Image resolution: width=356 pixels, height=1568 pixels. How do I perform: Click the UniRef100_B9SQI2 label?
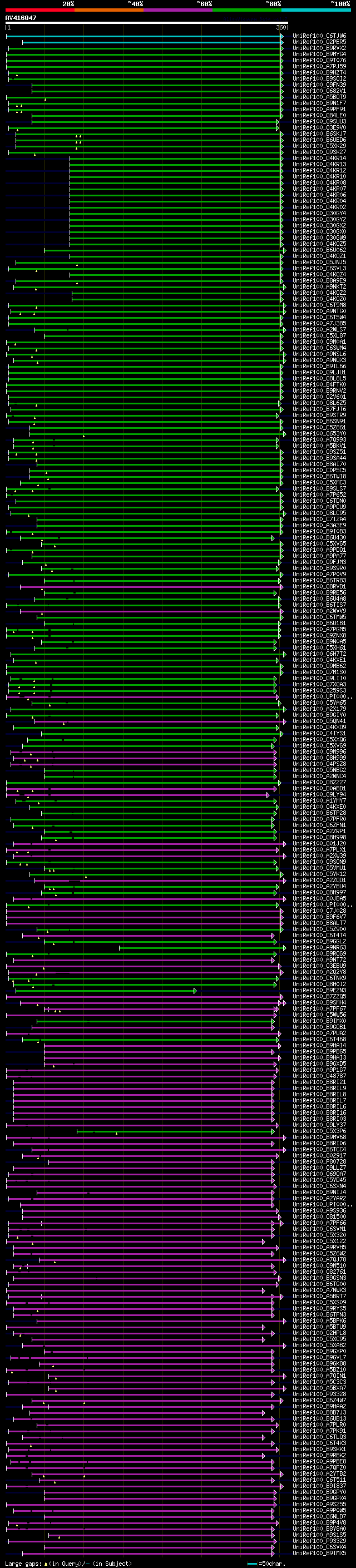[319, 79]
